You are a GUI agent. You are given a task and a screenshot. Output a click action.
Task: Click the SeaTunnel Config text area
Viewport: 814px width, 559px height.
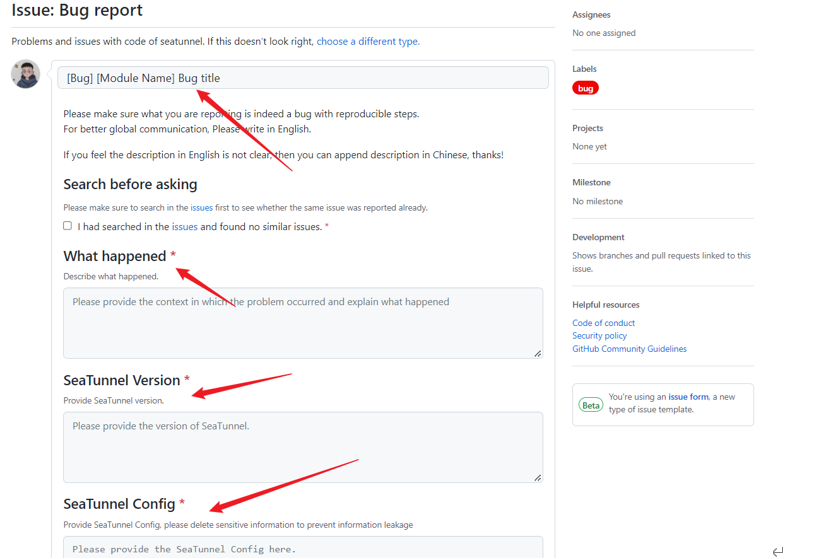[303, 548]
